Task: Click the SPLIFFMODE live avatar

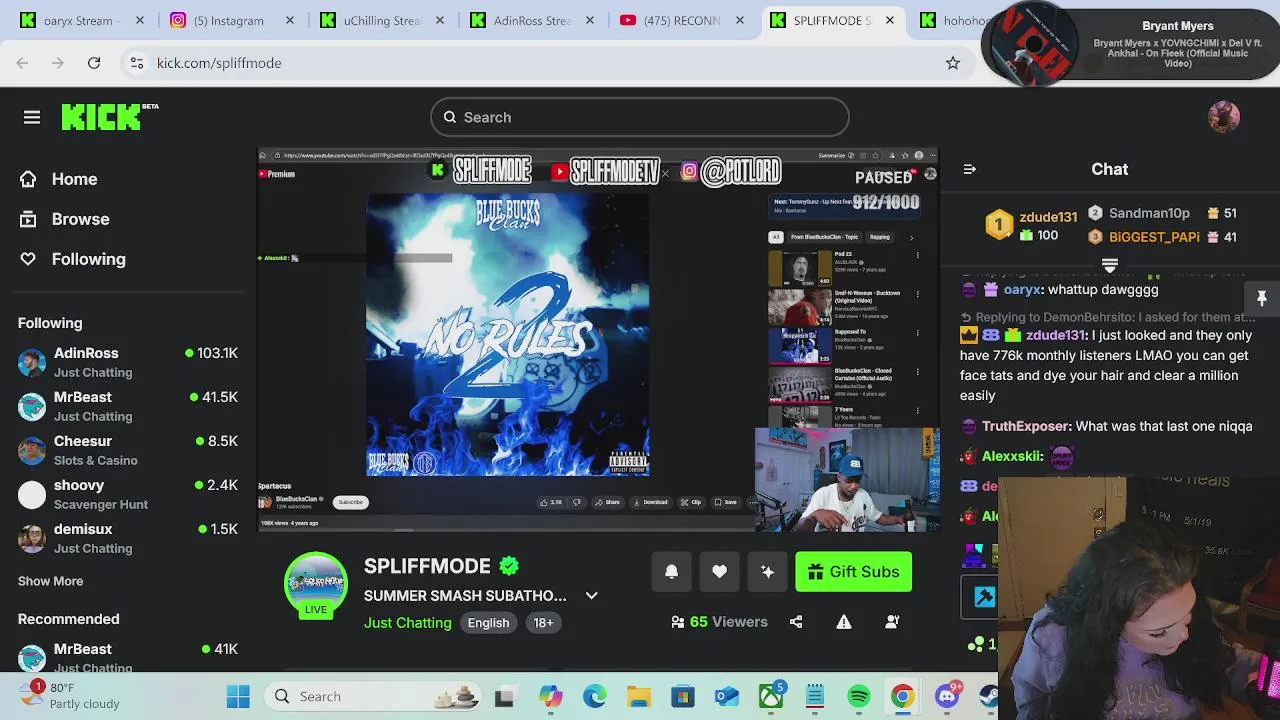Action: click(x=316, y=585)
